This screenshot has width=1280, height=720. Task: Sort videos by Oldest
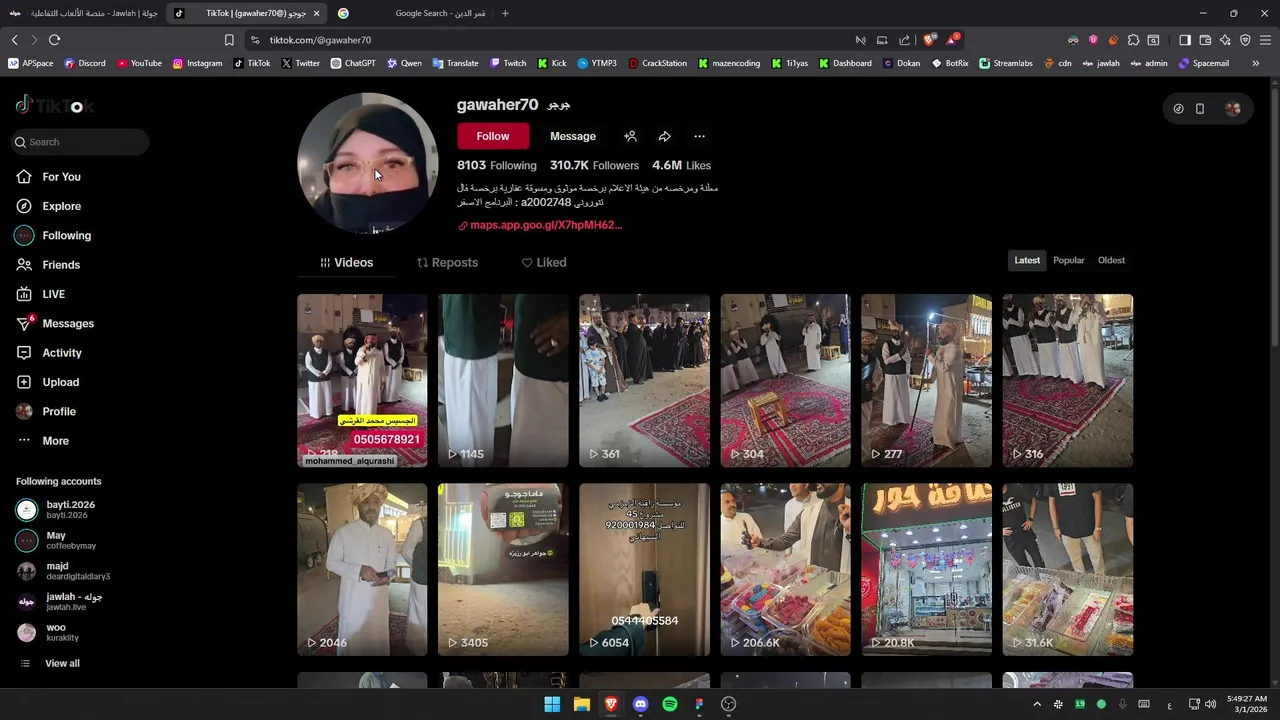point(1111,260)
